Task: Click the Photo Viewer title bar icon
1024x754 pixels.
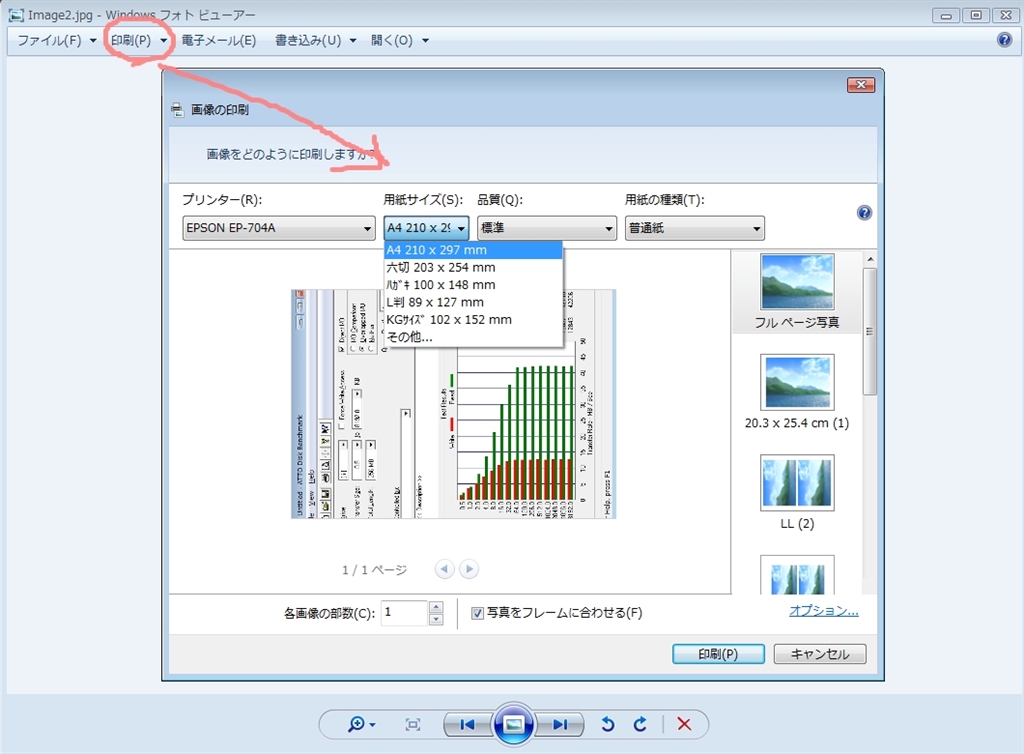Action: click(16, 14)
